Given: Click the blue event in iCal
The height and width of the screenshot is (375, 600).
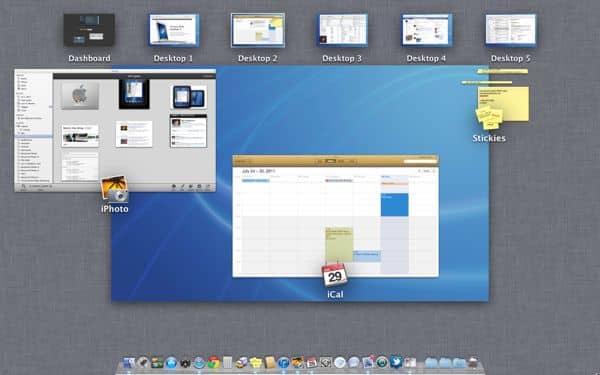Looking at the screenshot, I should pyautogui.click(x=395, y=205).
